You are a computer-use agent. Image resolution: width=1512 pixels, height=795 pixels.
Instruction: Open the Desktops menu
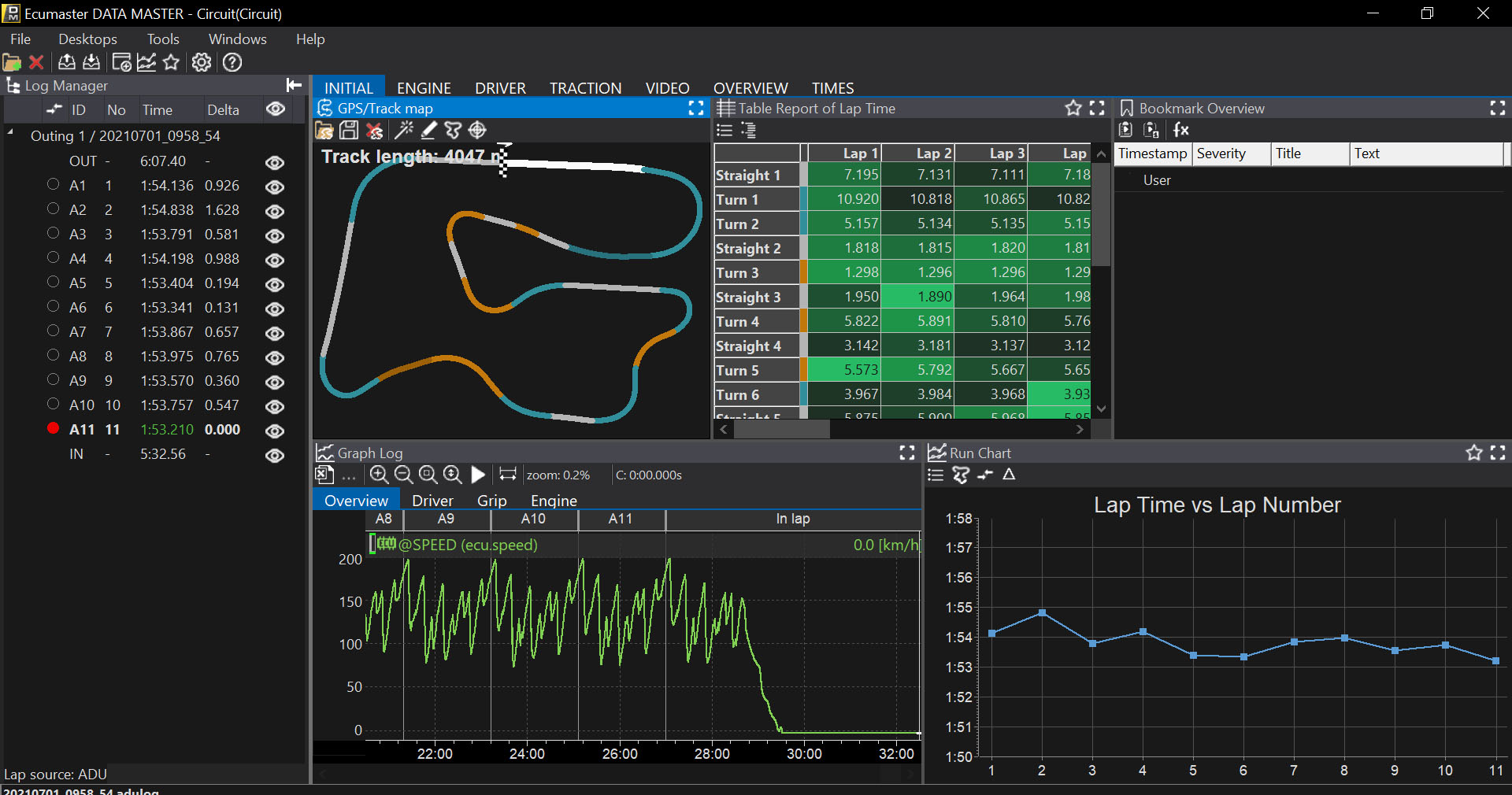(x=87, y=39)
